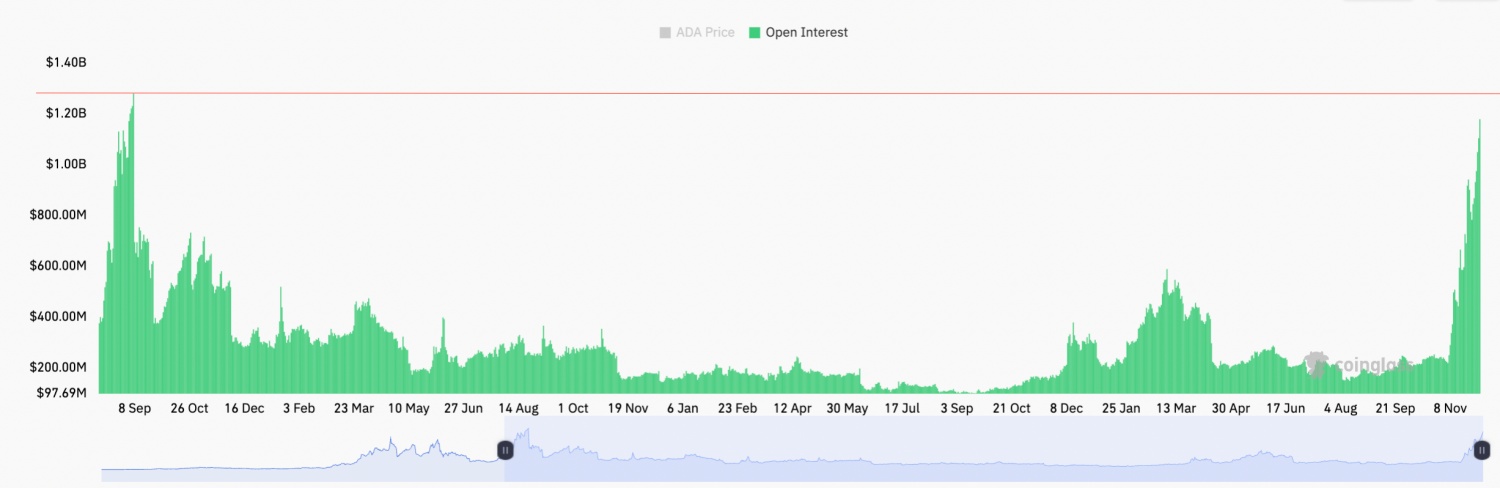Click the $1.40B y-axis label
The image size is (1500, 488).
pos(66,62)
